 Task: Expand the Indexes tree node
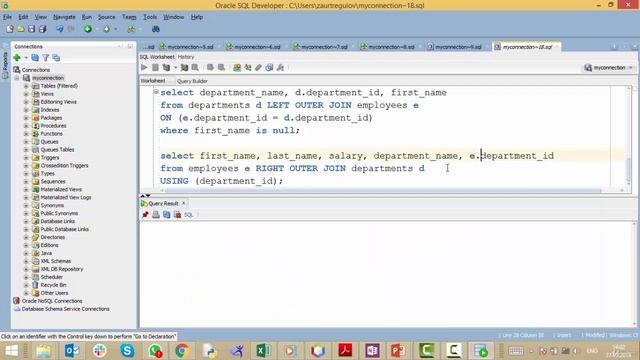click(x=26, y=110)
